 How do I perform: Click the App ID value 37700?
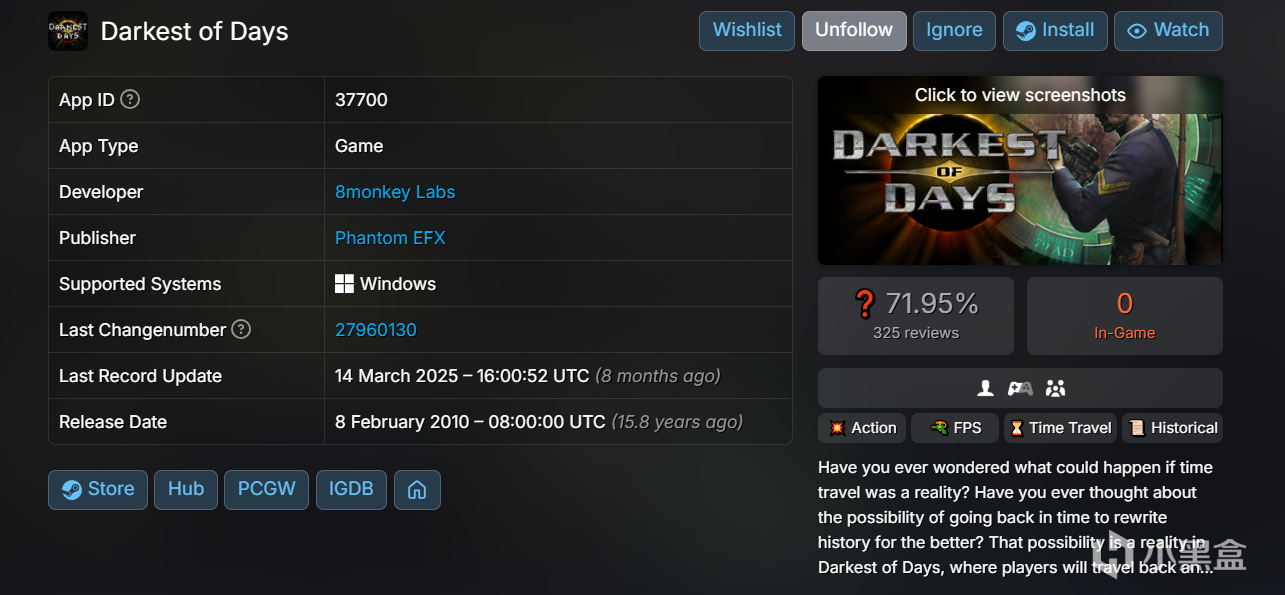[361, 100]
